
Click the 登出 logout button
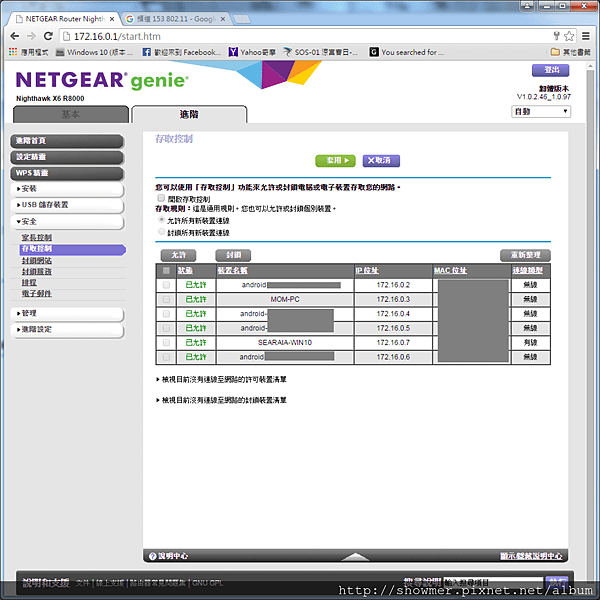coord(551,70)
